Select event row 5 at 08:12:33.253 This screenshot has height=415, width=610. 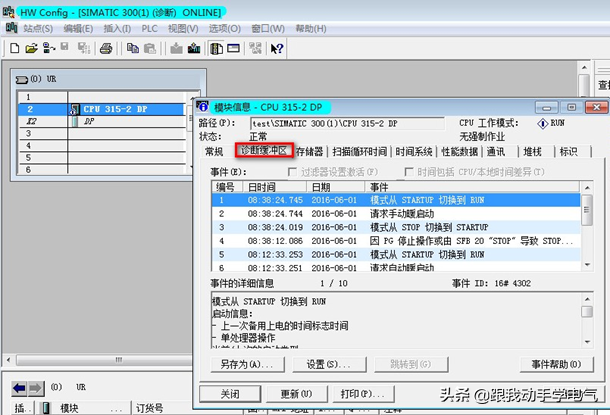click(x=396, y=254)
